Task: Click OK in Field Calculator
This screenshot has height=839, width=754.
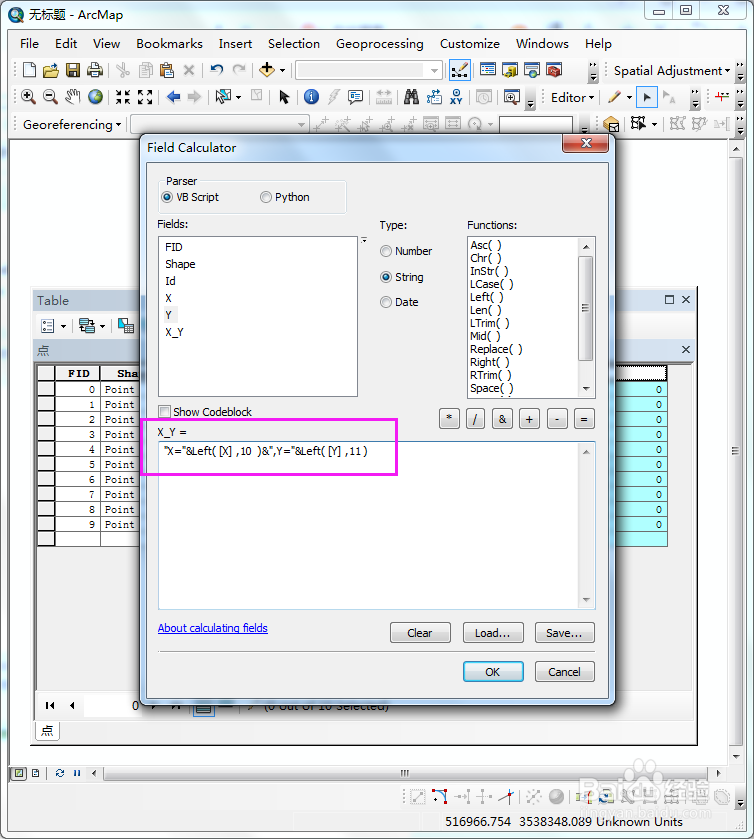Action: (493, 672)
